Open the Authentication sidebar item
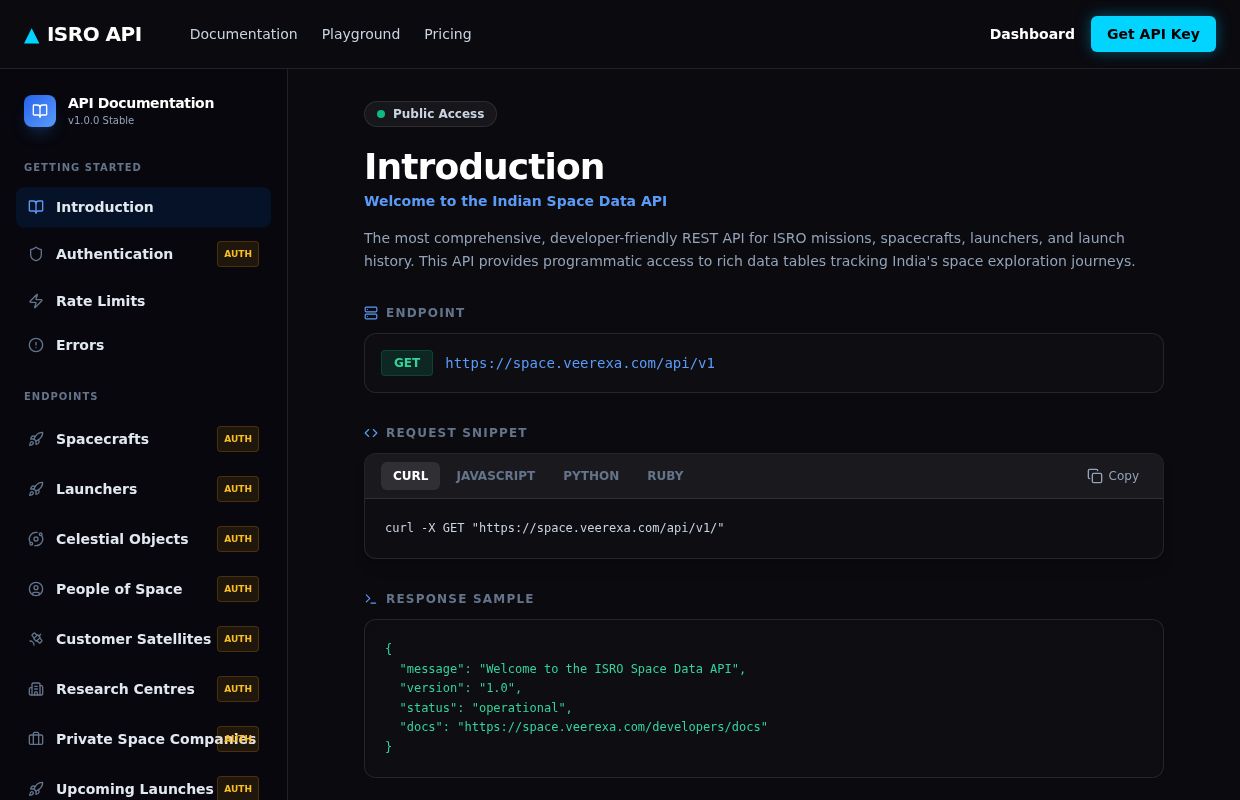This screenshot has height=800, width=1240. (x=143, y=254)
